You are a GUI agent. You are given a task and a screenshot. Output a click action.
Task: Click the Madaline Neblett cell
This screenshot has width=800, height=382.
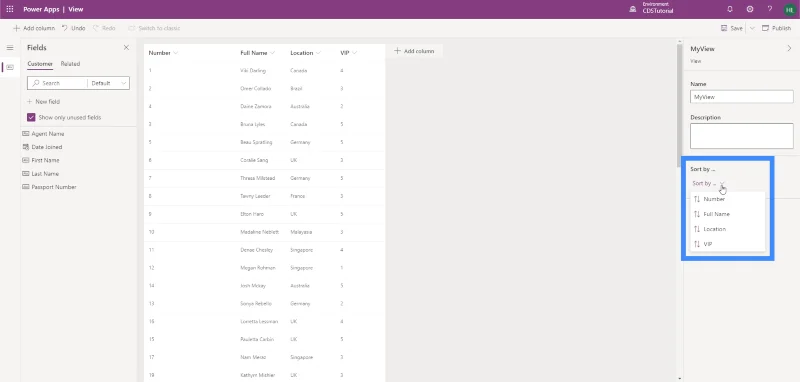click(260, 232)
